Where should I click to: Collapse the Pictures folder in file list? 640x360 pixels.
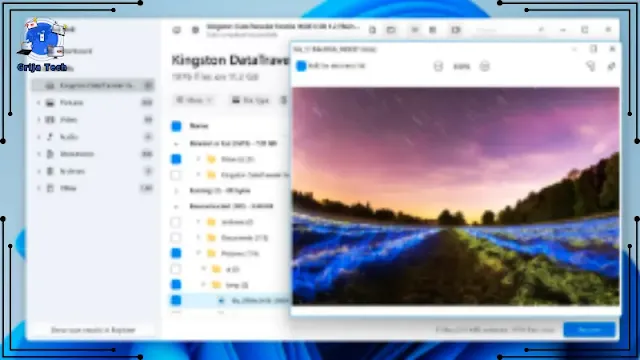point(198,253)
